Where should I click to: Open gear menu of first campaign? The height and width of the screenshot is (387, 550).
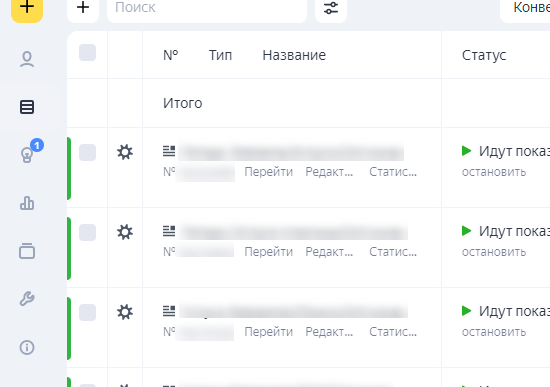click(x=125, y=152)
